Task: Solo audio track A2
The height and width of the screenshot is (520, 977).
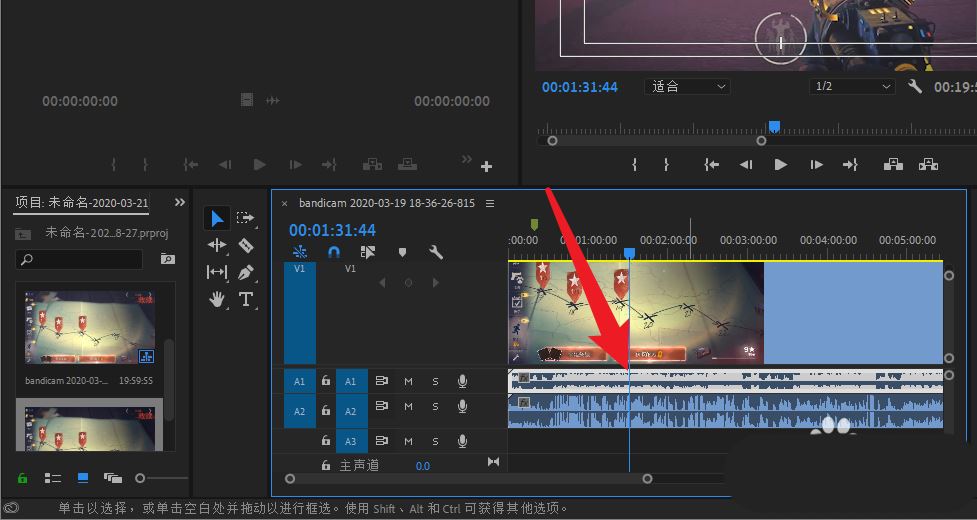Action: [435, 407]
